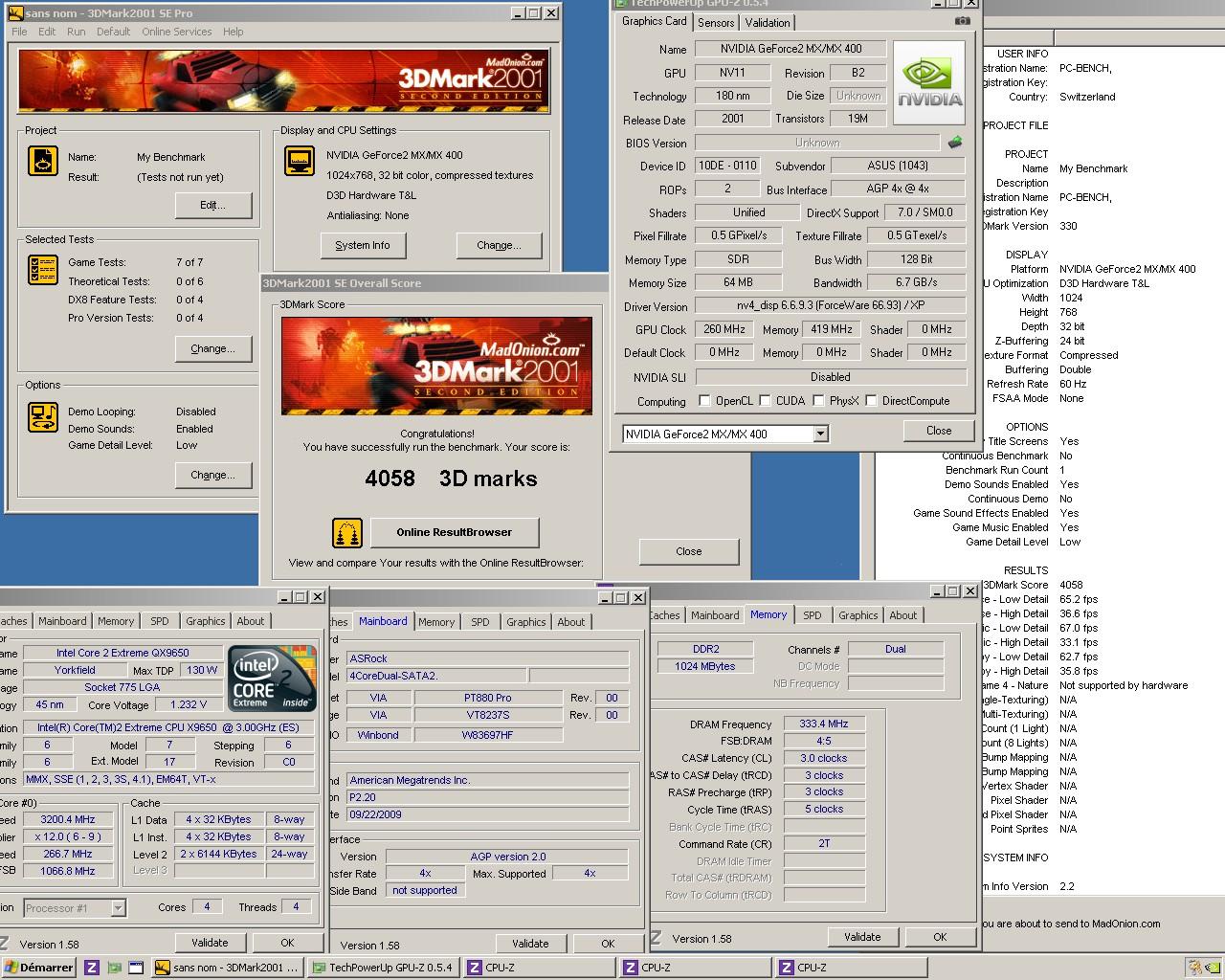Select the Mainboard tab in the middle CPU-Z

click(383, 621)
